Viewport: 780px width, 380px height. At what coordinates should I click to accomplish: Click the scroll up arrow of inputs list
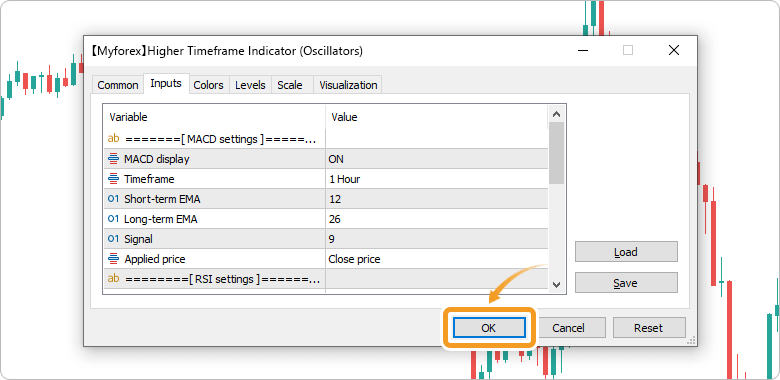point(557,114)
